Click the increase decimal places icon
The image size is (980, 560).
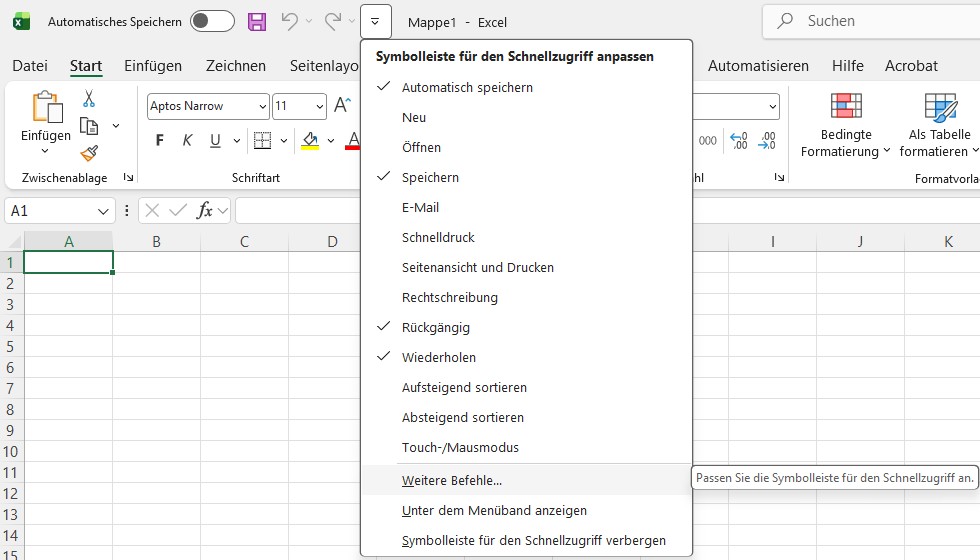pyautogui.click(x=738, y=141)
